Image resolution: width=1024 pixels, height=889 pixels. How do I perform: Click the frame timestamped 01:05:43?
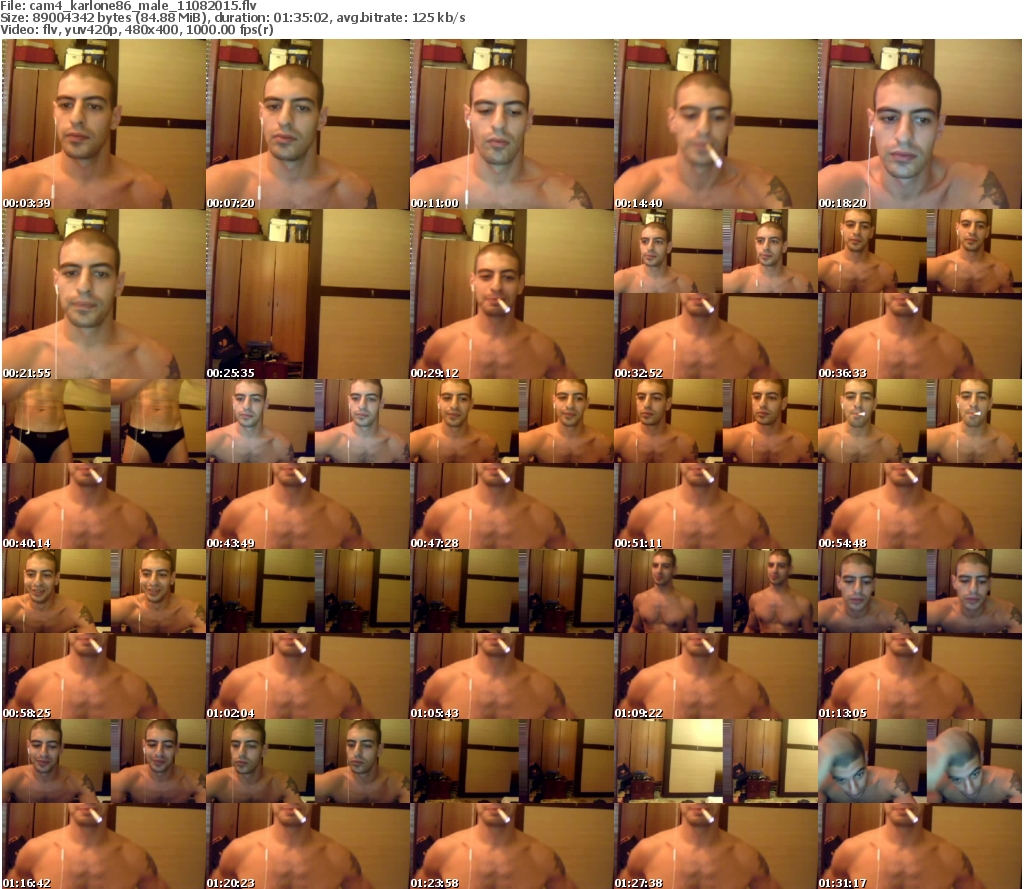pos(512,634)
